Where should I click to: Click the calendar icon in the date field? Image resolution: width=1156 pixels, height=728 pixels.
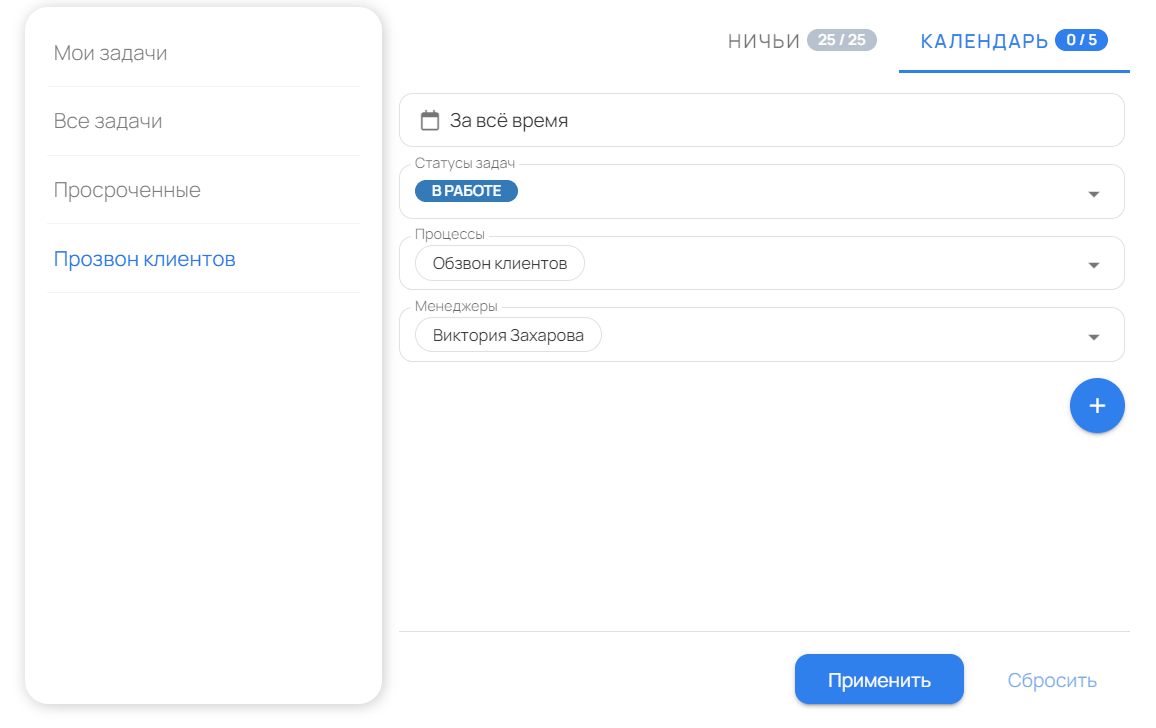point(430,121)
